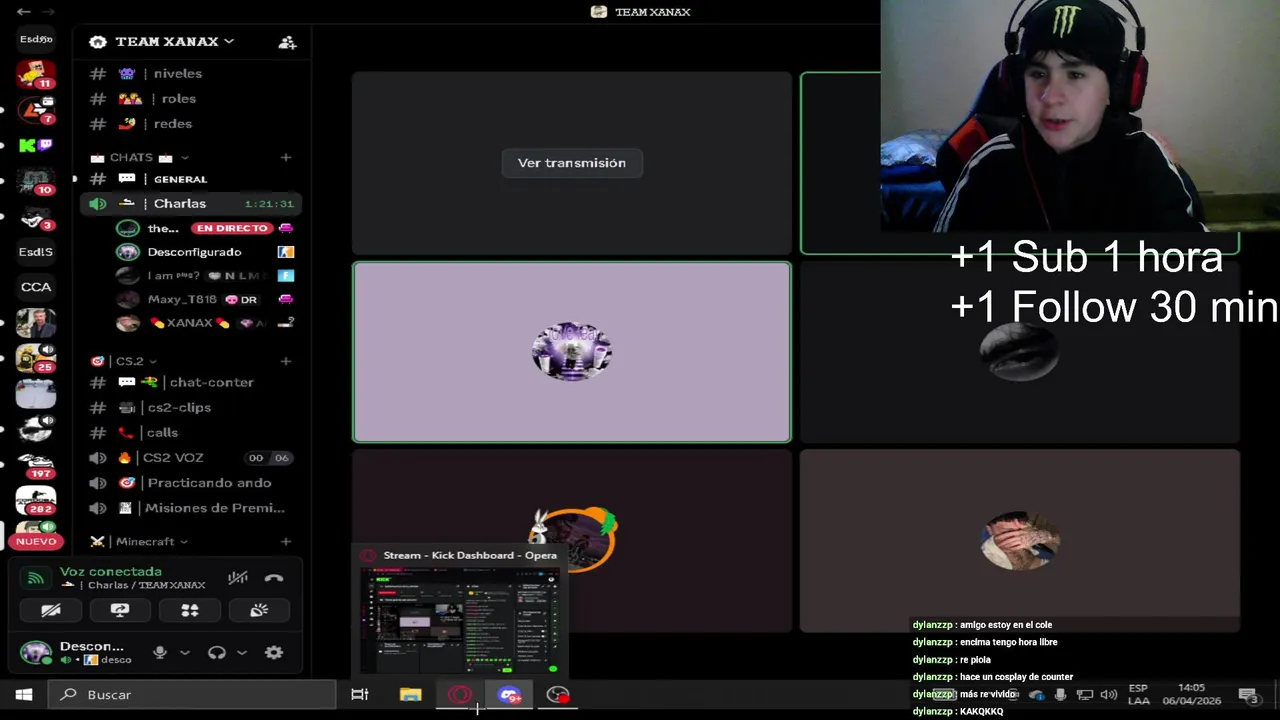Open the chat-conter channel
1280x720 pixels.
190,382
